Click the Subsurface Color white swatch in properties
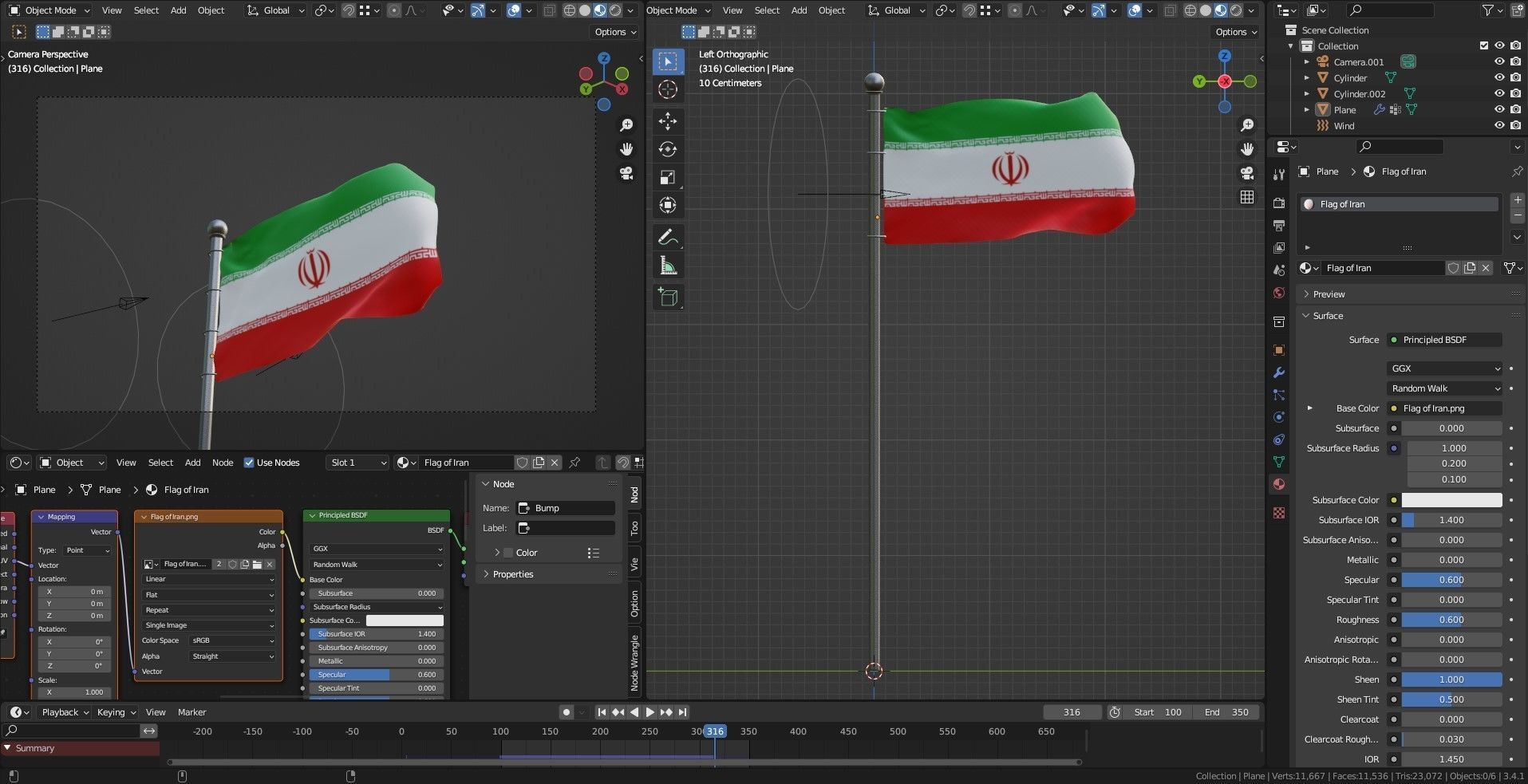 tap(1451, 500)
